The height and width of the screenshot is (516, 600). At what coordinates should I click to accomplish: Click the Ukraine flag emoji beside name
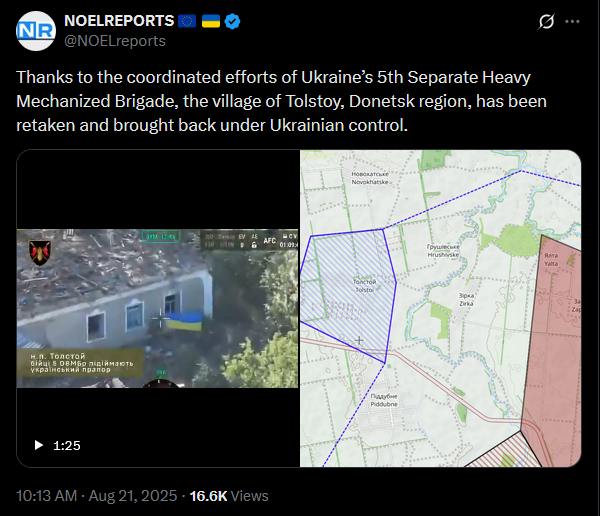[x=211, y=21]
